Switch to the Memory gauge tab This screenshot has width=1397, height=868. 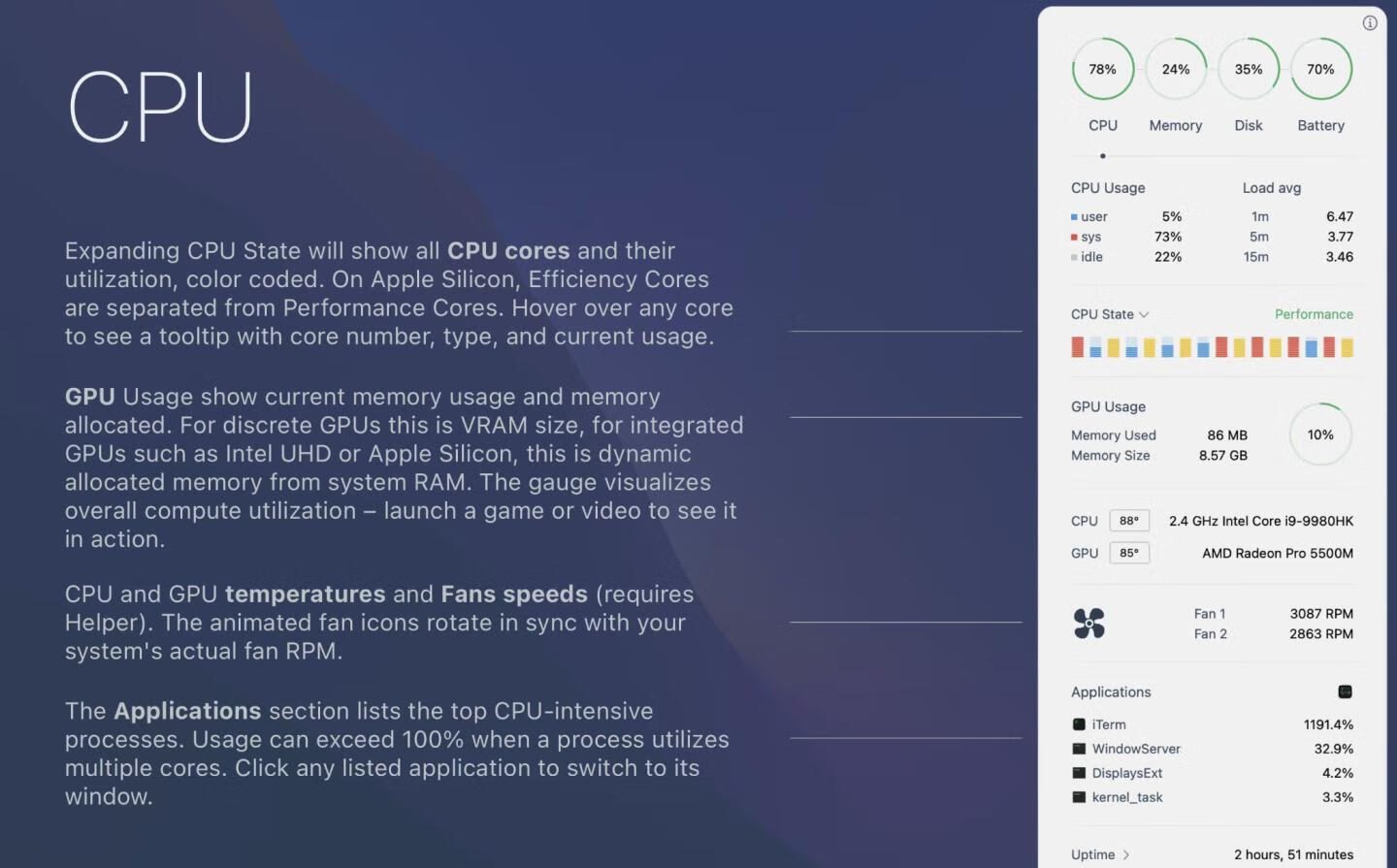[1175, 70]
